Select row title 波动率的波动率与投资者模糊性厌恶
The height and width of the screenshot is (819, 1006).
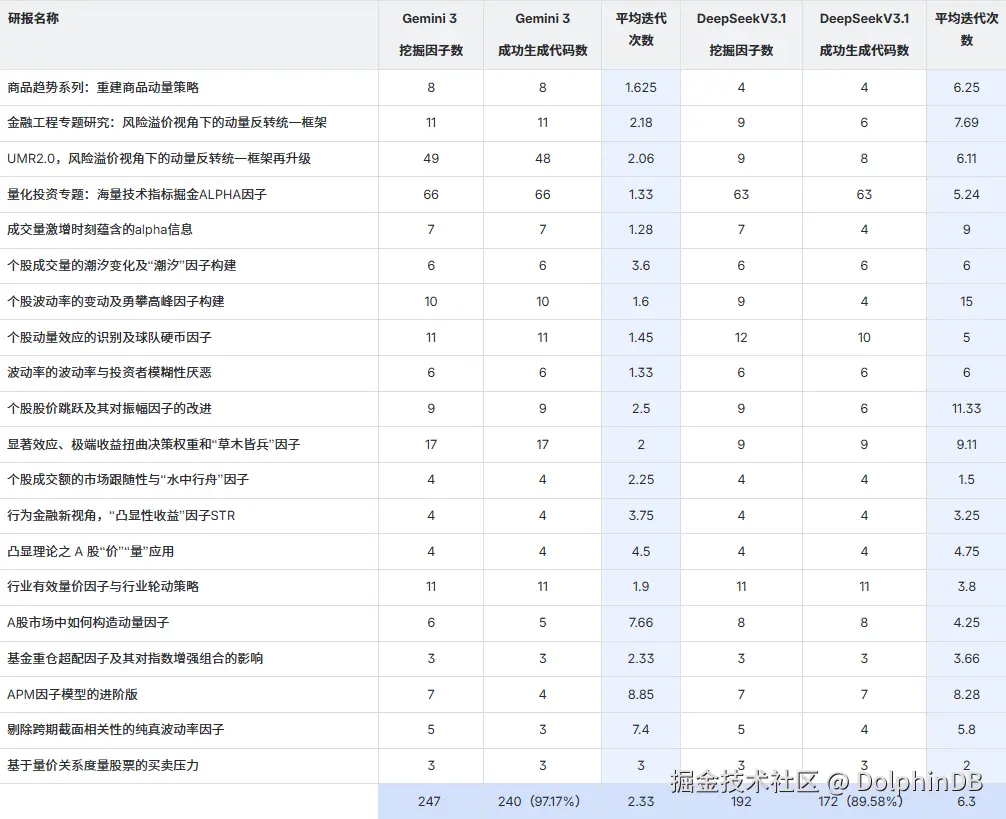[109, 373]
